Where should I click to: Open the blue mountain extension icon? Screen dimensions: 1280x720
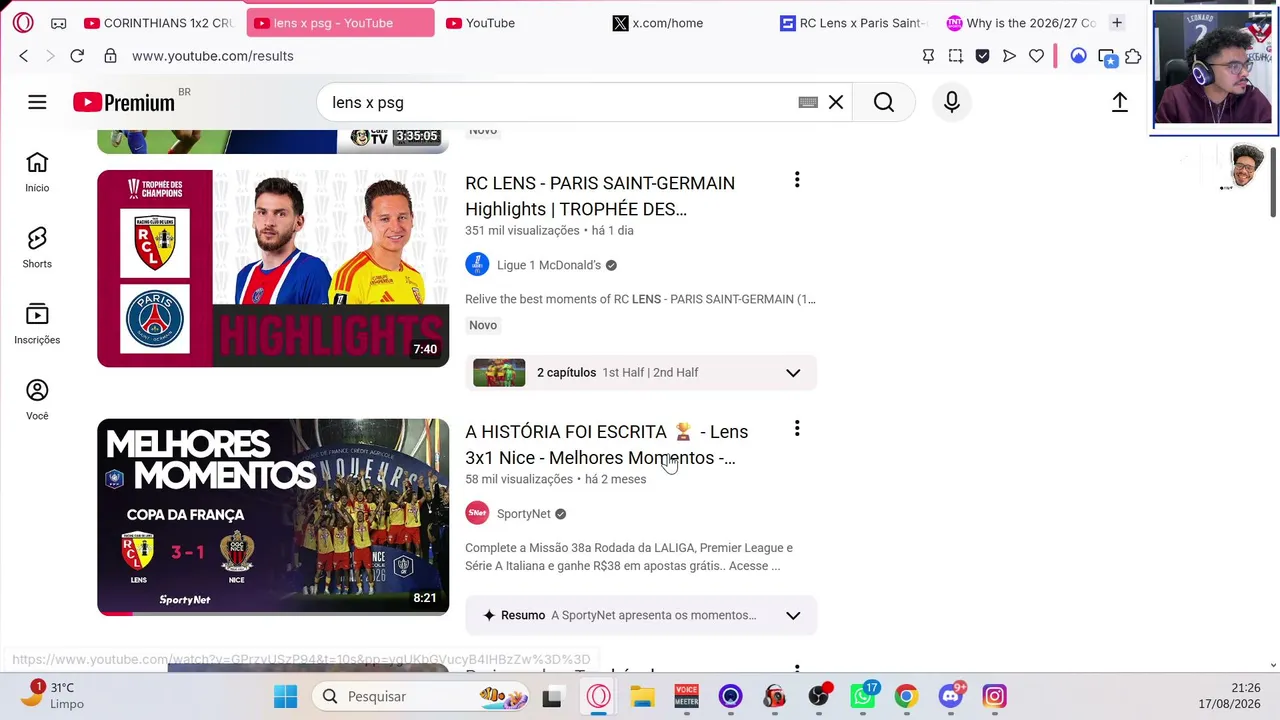(1078, 56)
